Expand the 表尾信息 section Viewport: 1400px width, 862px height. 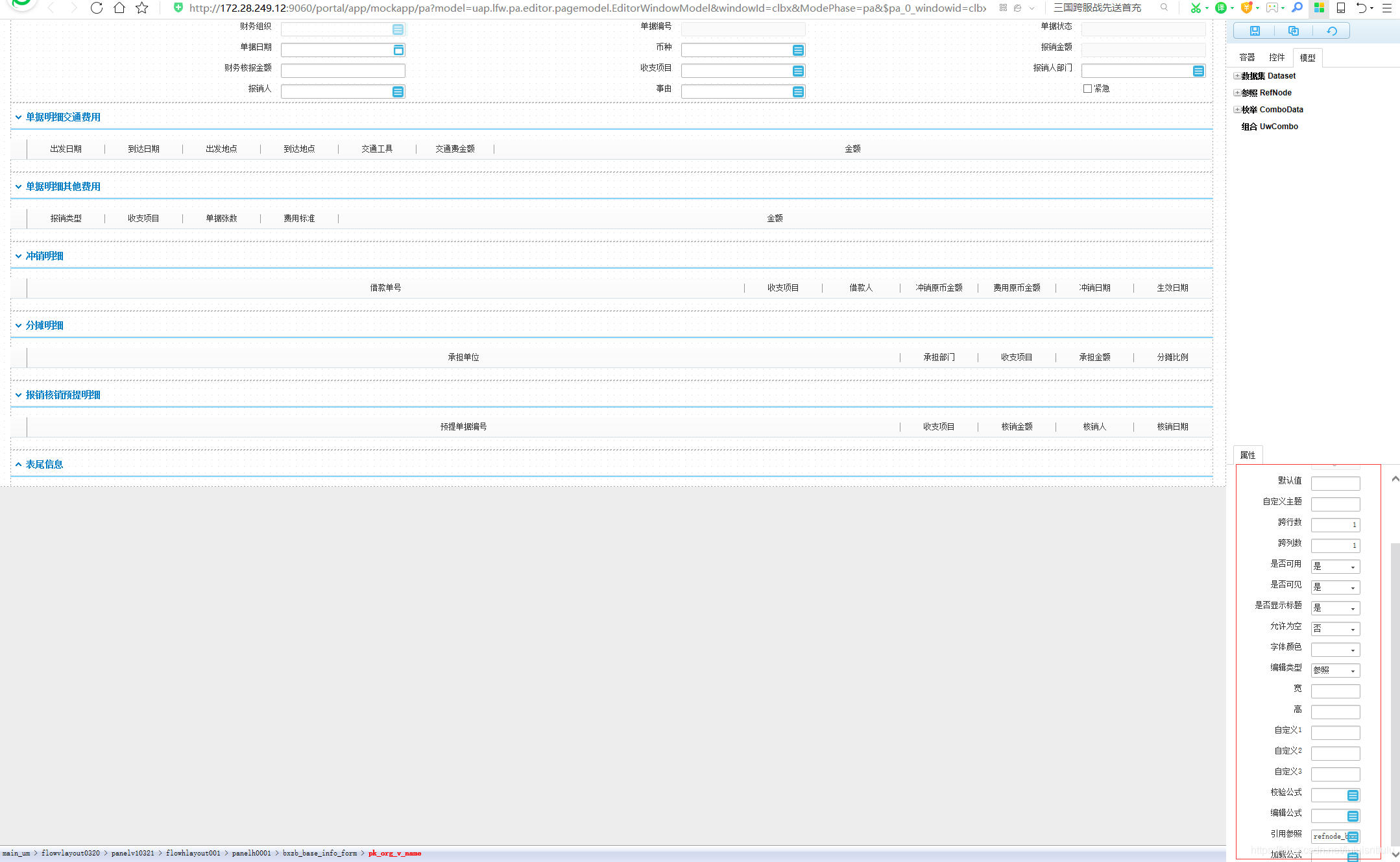tap(18, 465)
